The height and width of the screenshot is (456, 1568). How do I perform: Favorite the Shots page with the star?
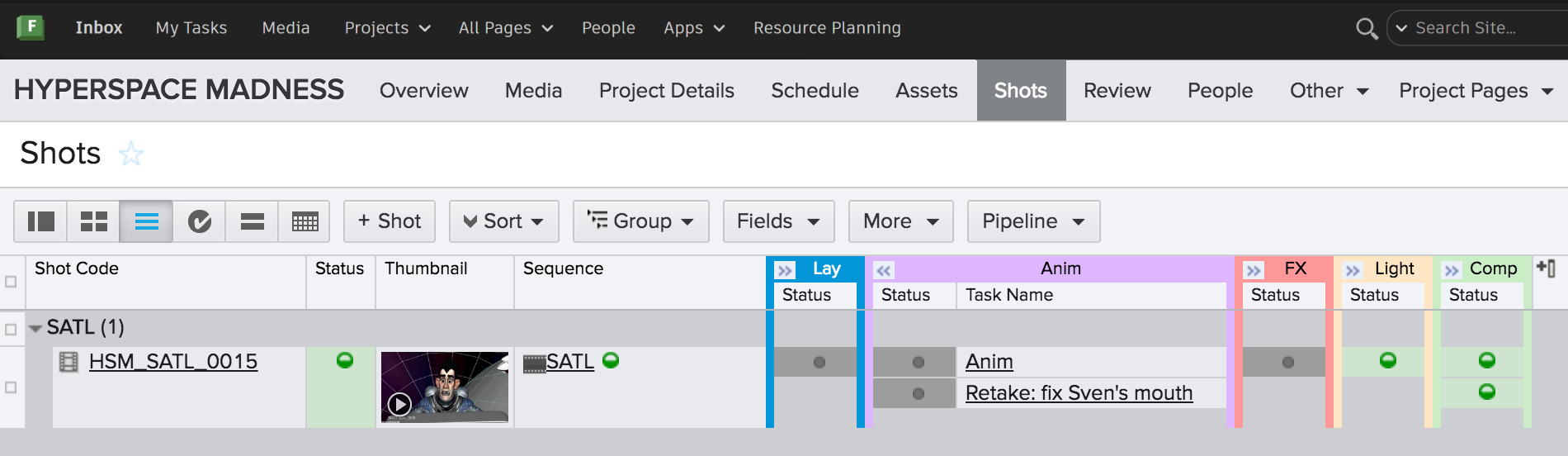point(131,154)
